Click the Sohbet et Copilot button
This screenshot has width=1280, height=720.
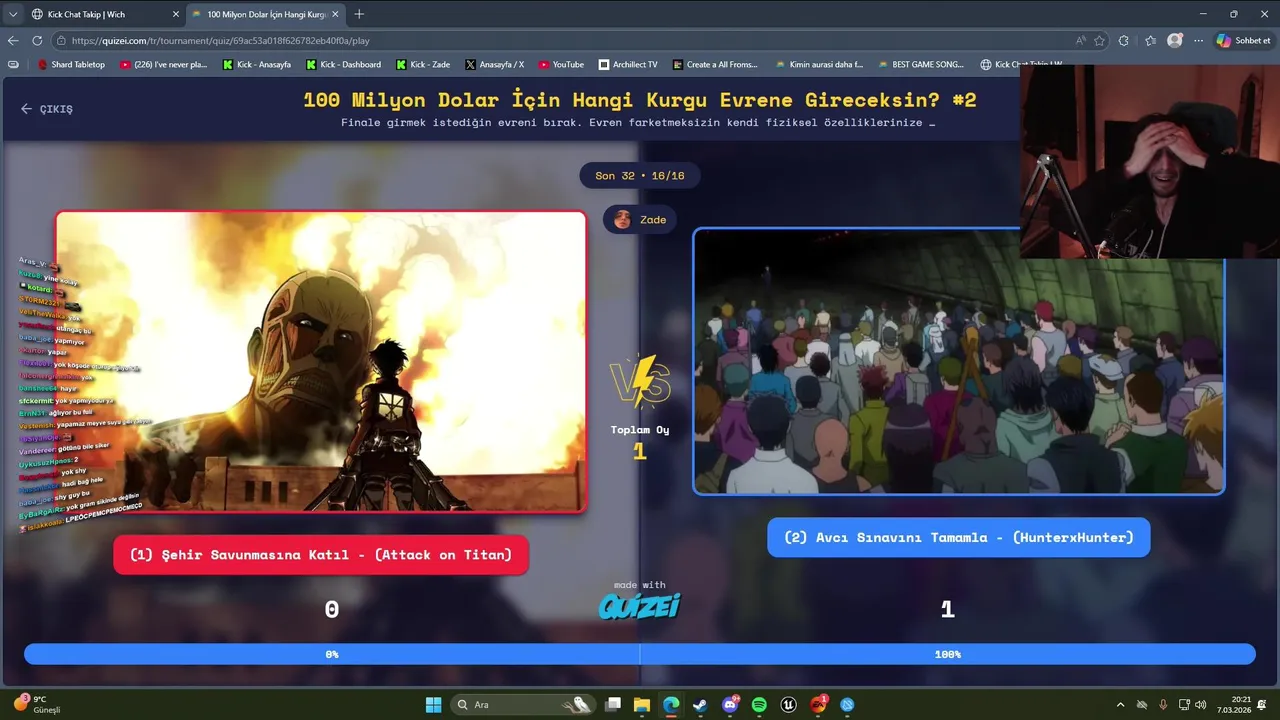pyautogui.click(x=1243, y=41)
